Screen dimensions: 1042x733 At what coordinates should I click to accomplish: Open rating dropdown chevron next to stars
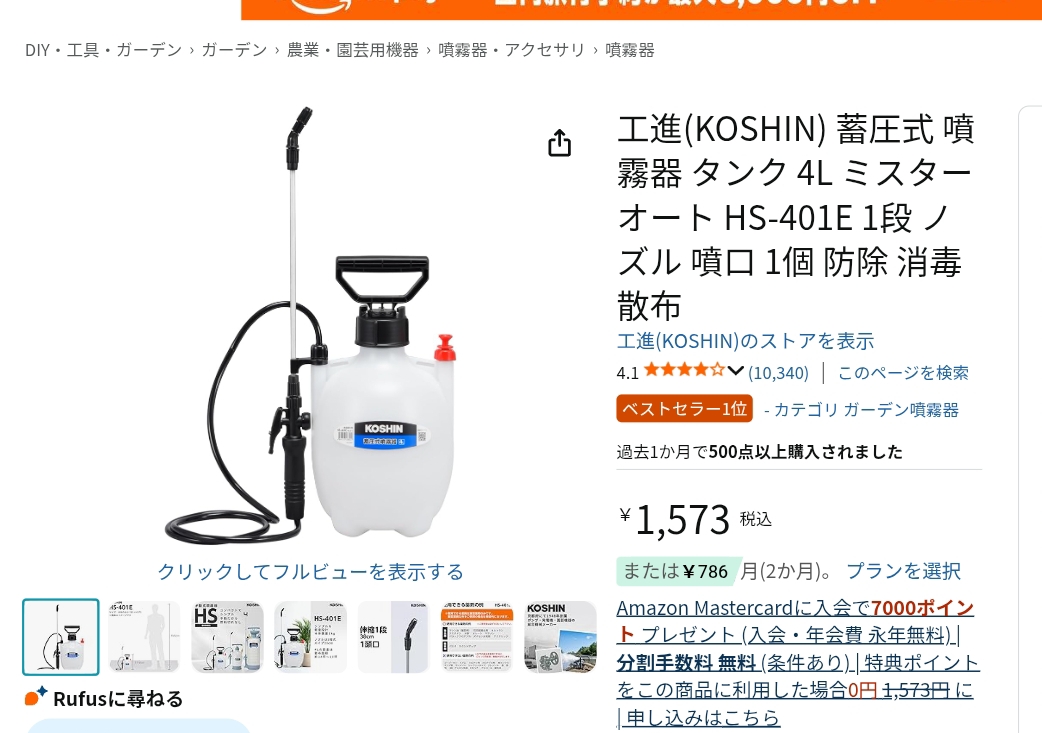coord(735,371)
